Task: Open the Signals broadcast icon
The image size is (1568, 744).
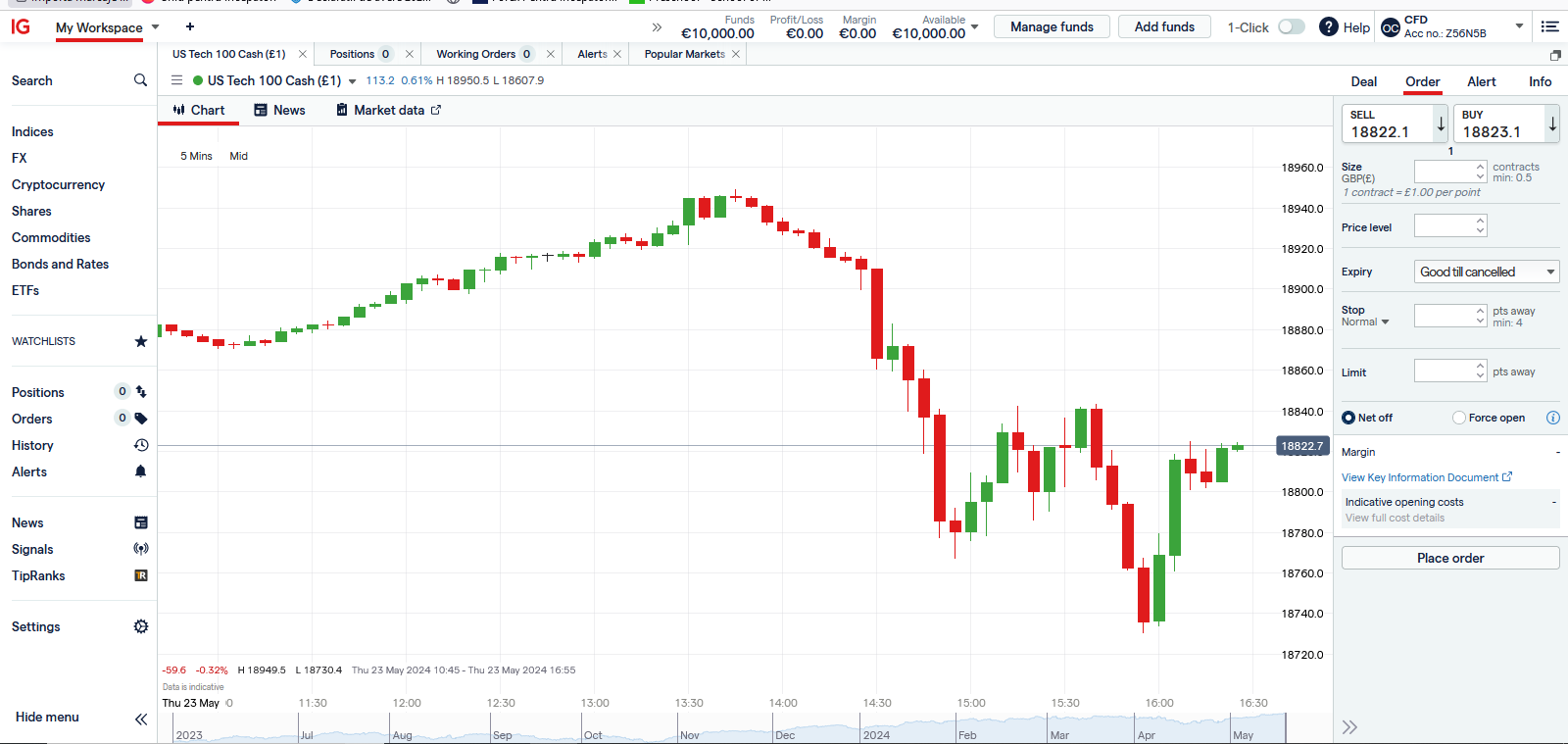Action: click(x=141, y=549)
